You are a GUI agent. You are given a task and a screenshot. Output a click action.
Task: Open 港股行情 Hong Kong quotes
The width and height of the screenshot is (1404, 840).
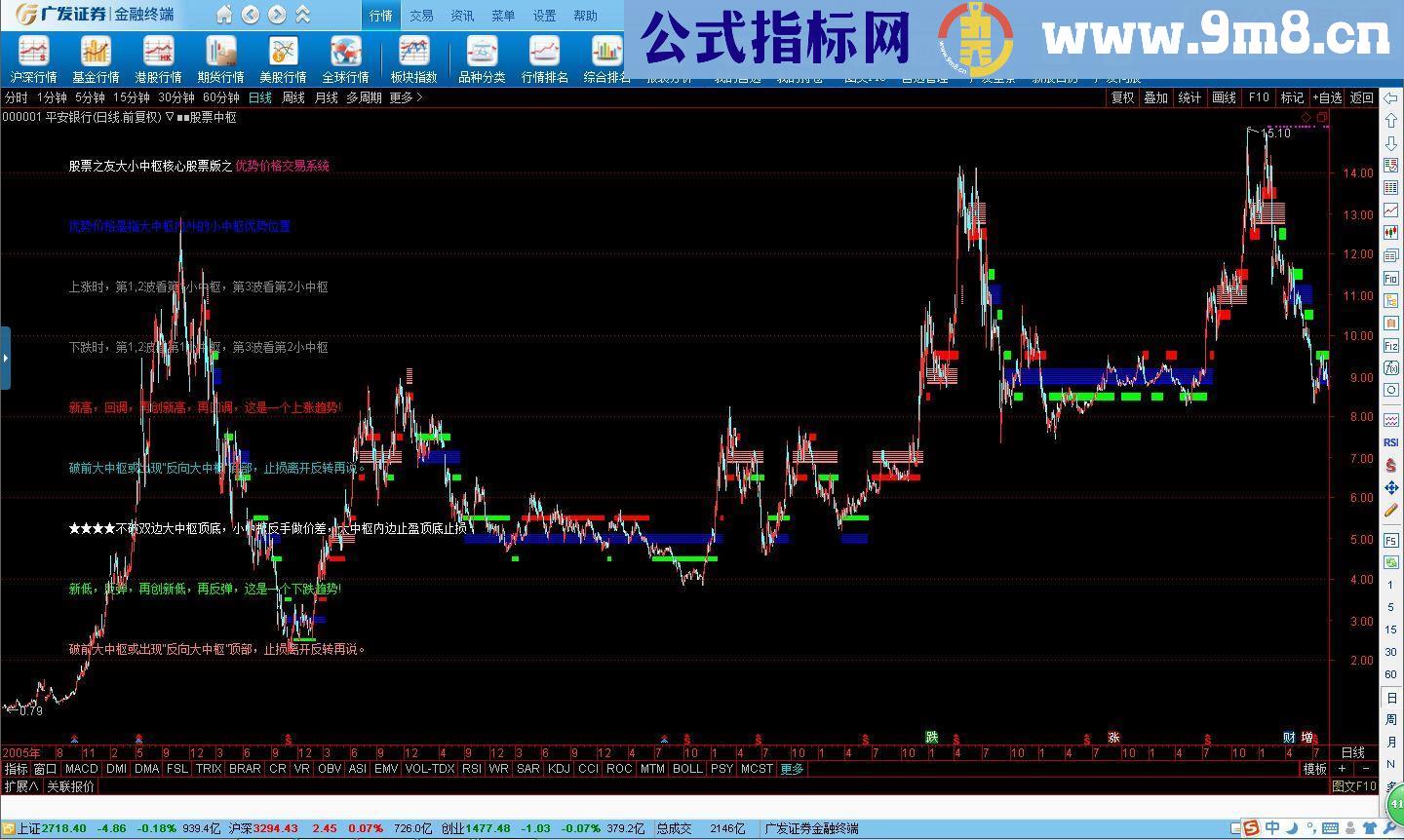point(158,59)
